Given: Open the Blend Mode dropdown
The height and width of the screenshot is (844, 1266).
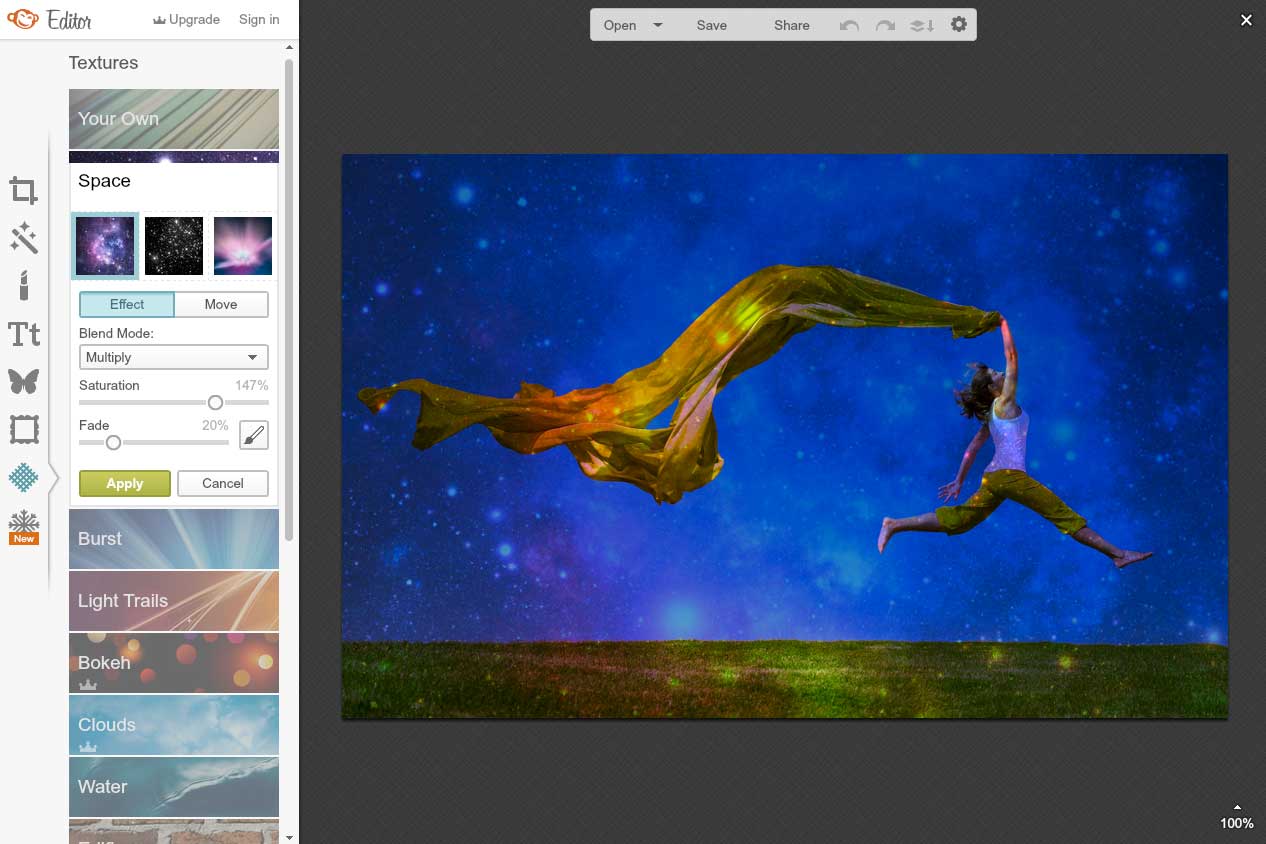Looking at the screenshot, I should pos(174,357).
